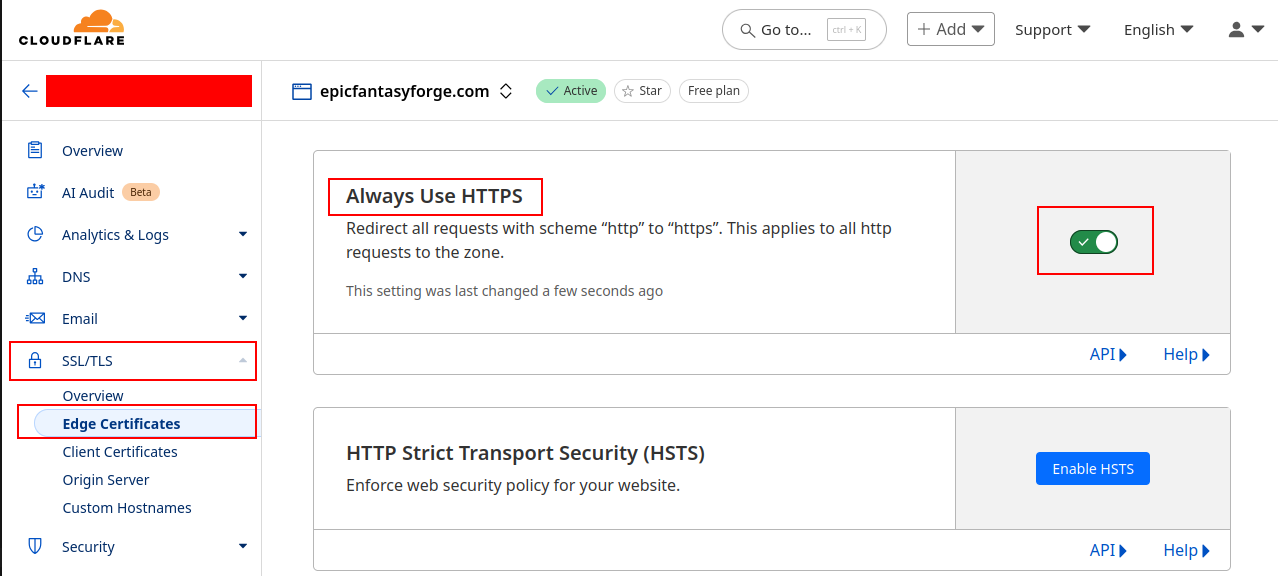
Task: Click the Free plan badge
Action: pyautogui.click(x=714, y=91)
